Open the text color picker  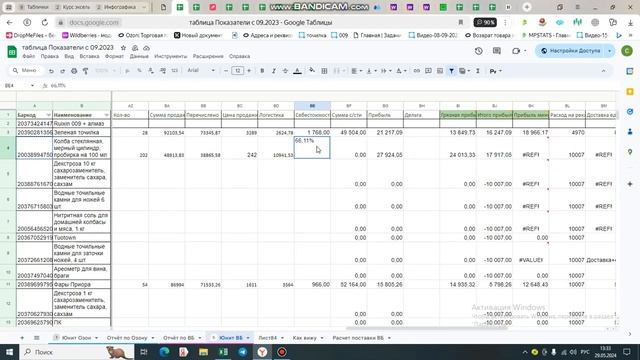coord(298,71)
